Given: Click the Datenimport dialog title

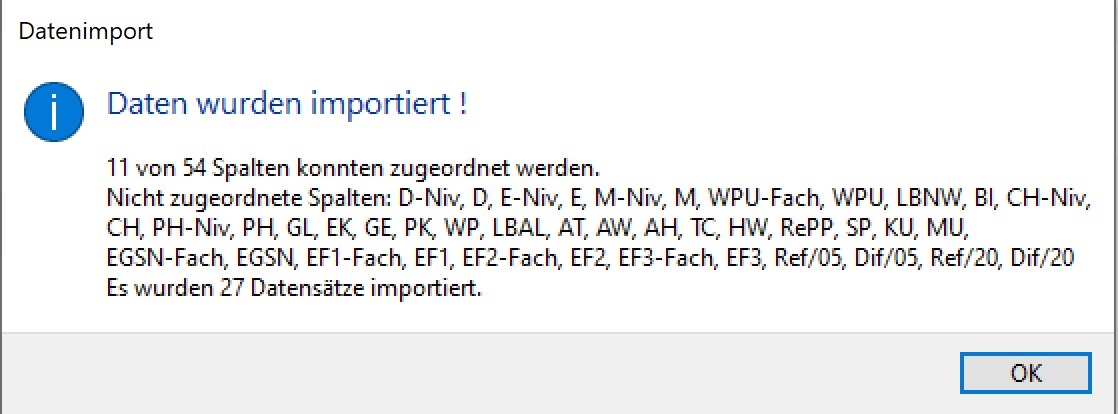Looking at the screenshot, I should click(86, 31).
